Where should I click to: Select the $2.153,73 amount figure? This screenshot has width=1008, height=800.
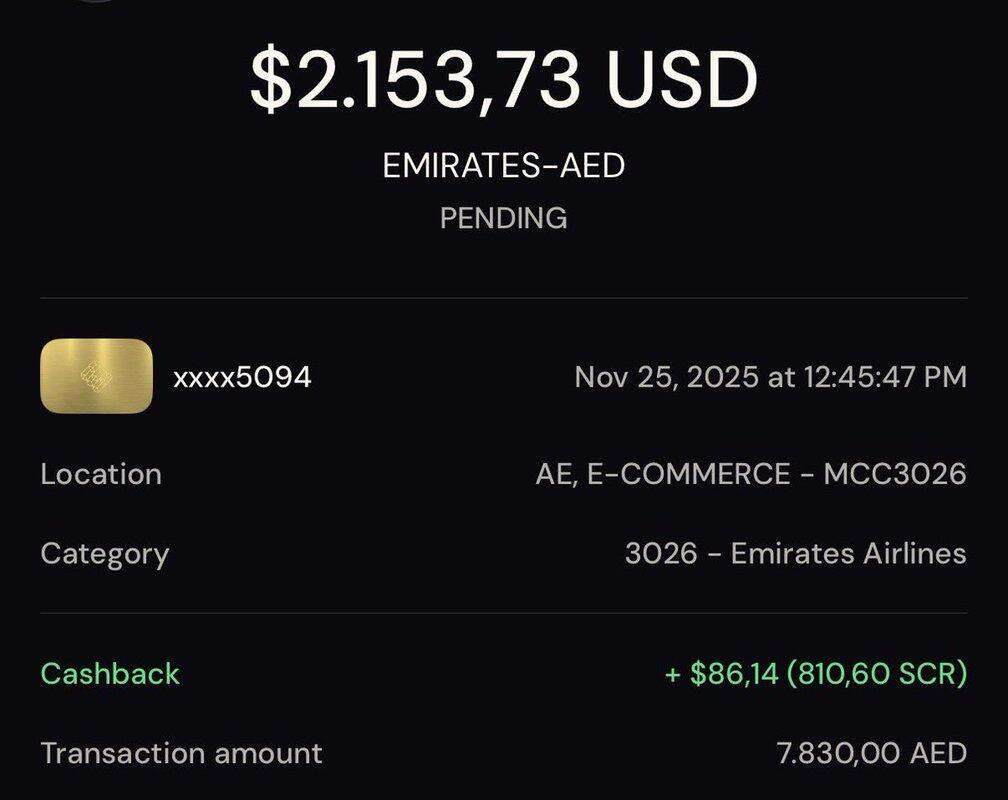(415, 80)
